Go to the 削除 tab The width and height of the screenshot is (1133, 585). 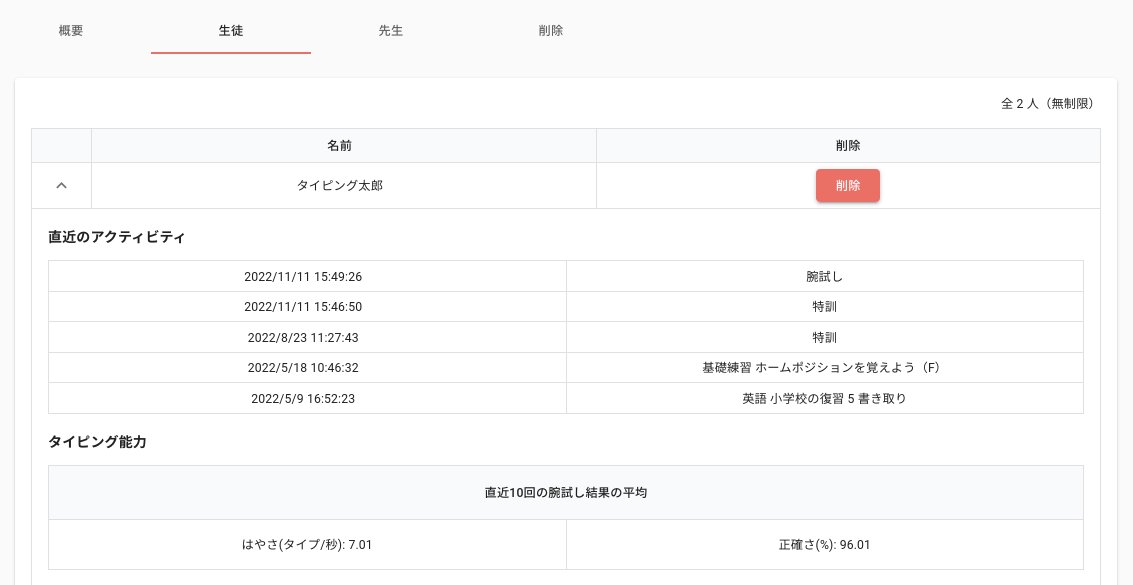tap(551, 31)
